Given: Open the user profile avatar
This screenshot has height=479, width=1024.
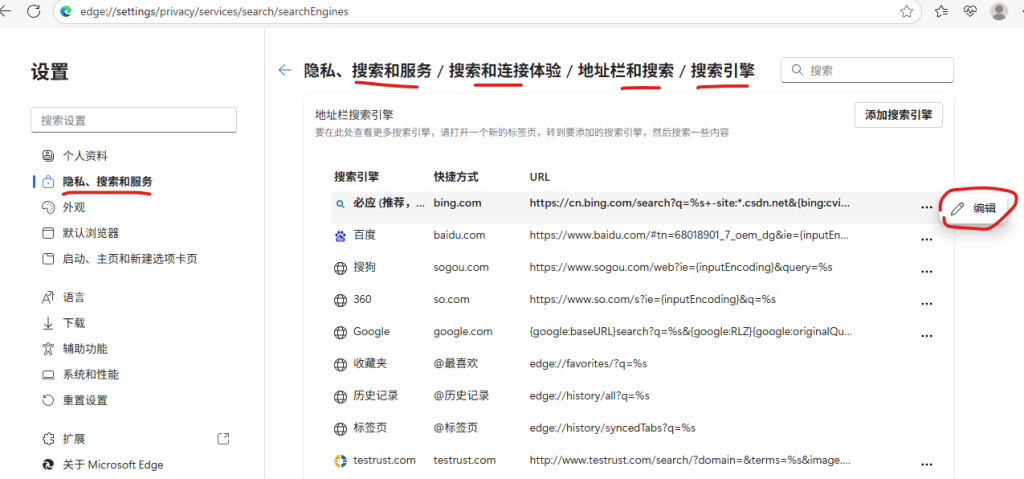Looking at the screenshot, I should (999, 11).
